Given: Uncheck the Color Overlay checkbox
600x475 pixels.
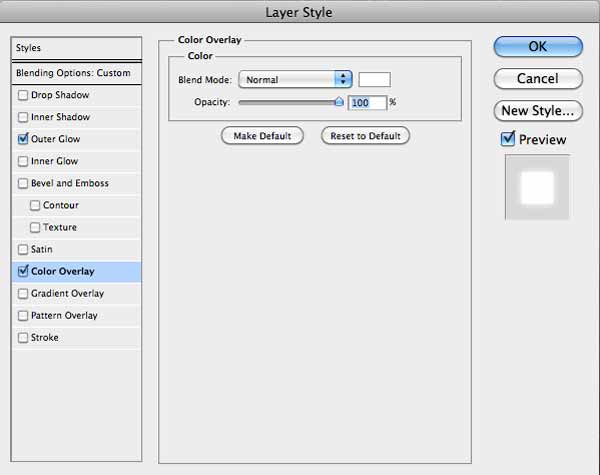Looking at the screenshot, I should [x=23, y=271].
